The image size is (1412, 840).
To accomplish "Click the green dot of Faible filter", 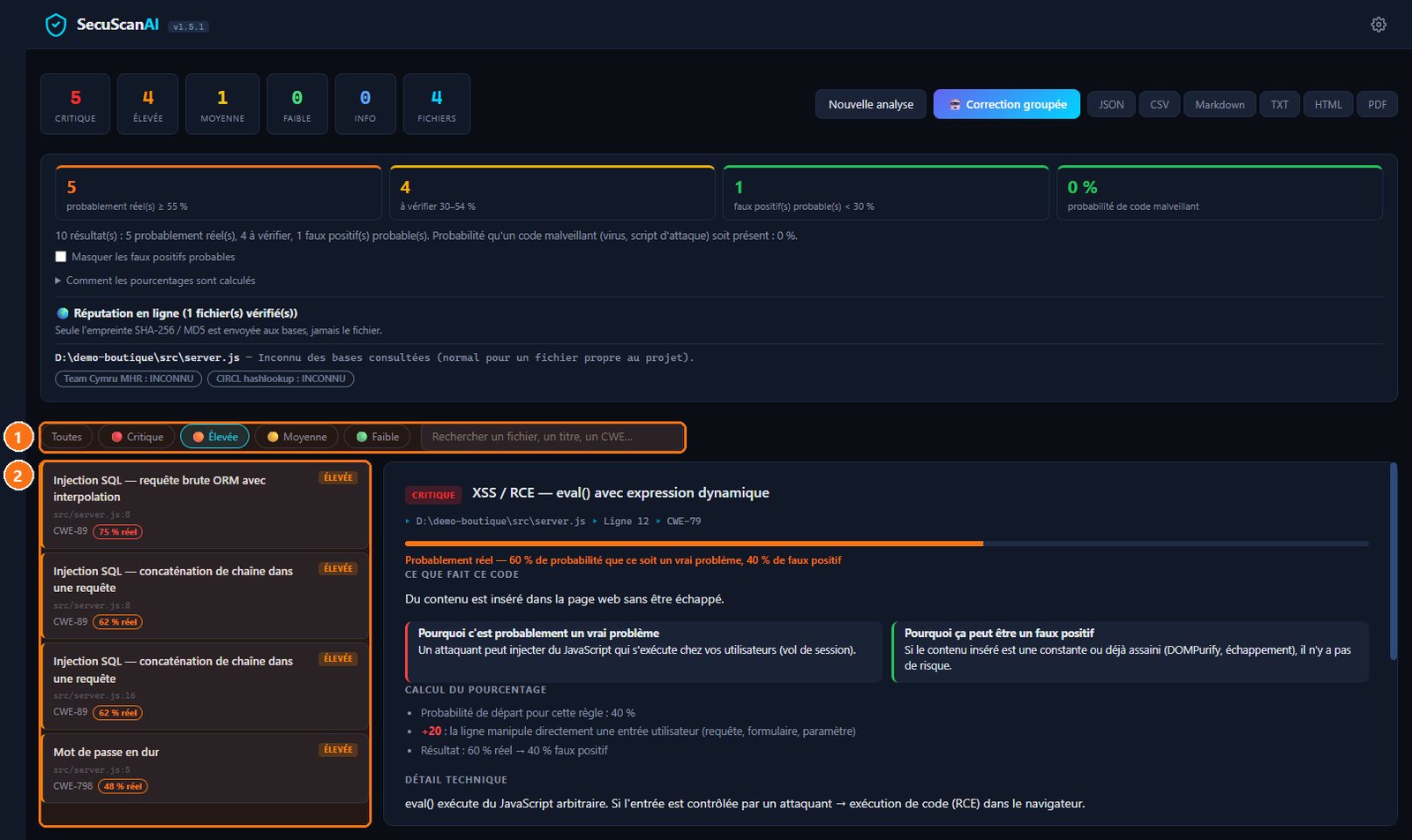I will click(362, 437).
